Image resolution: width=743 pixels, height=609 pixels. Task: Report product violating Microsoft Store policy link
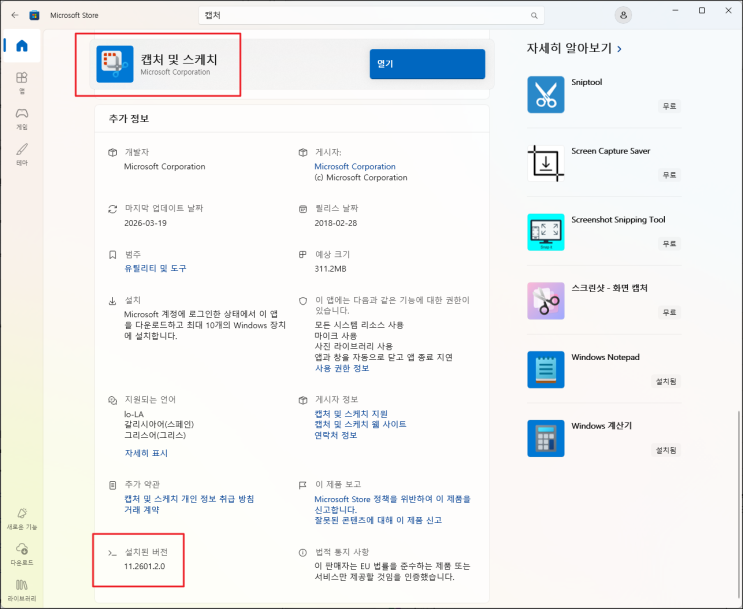(393, 504)
